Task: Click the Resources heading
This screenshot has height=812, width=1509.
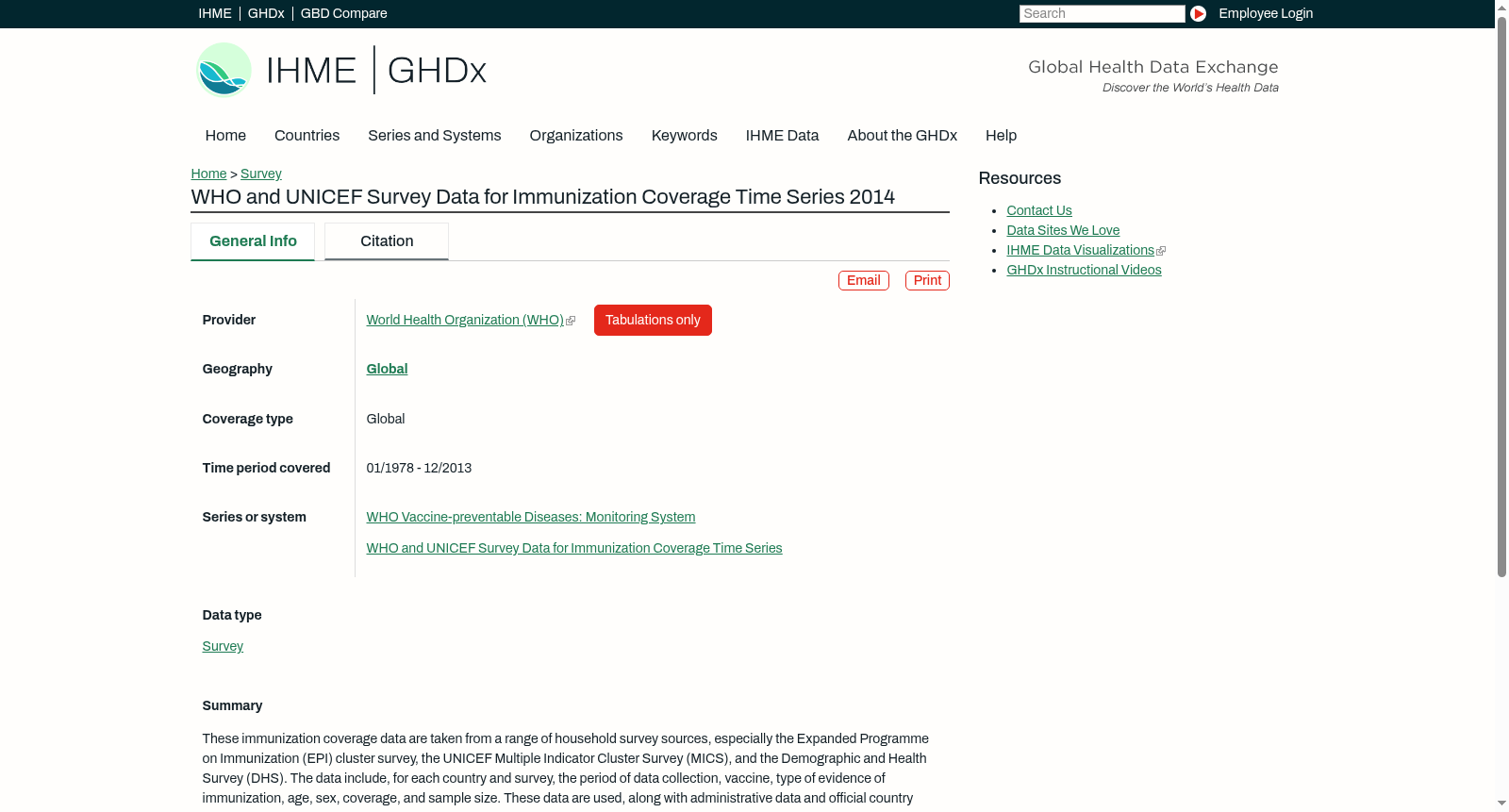Action: 1020,179
